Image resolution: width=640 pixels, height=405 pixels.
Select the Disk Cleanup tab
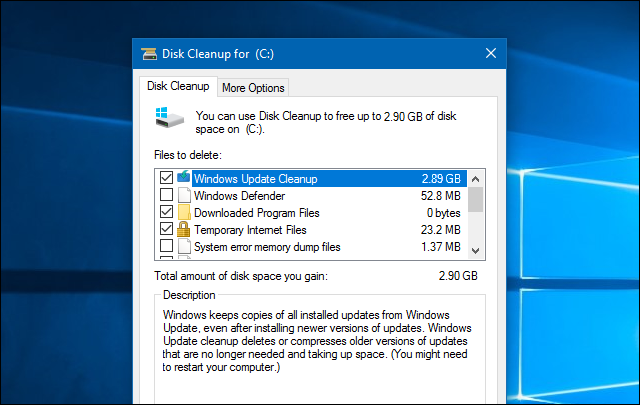tap(177, 87)
